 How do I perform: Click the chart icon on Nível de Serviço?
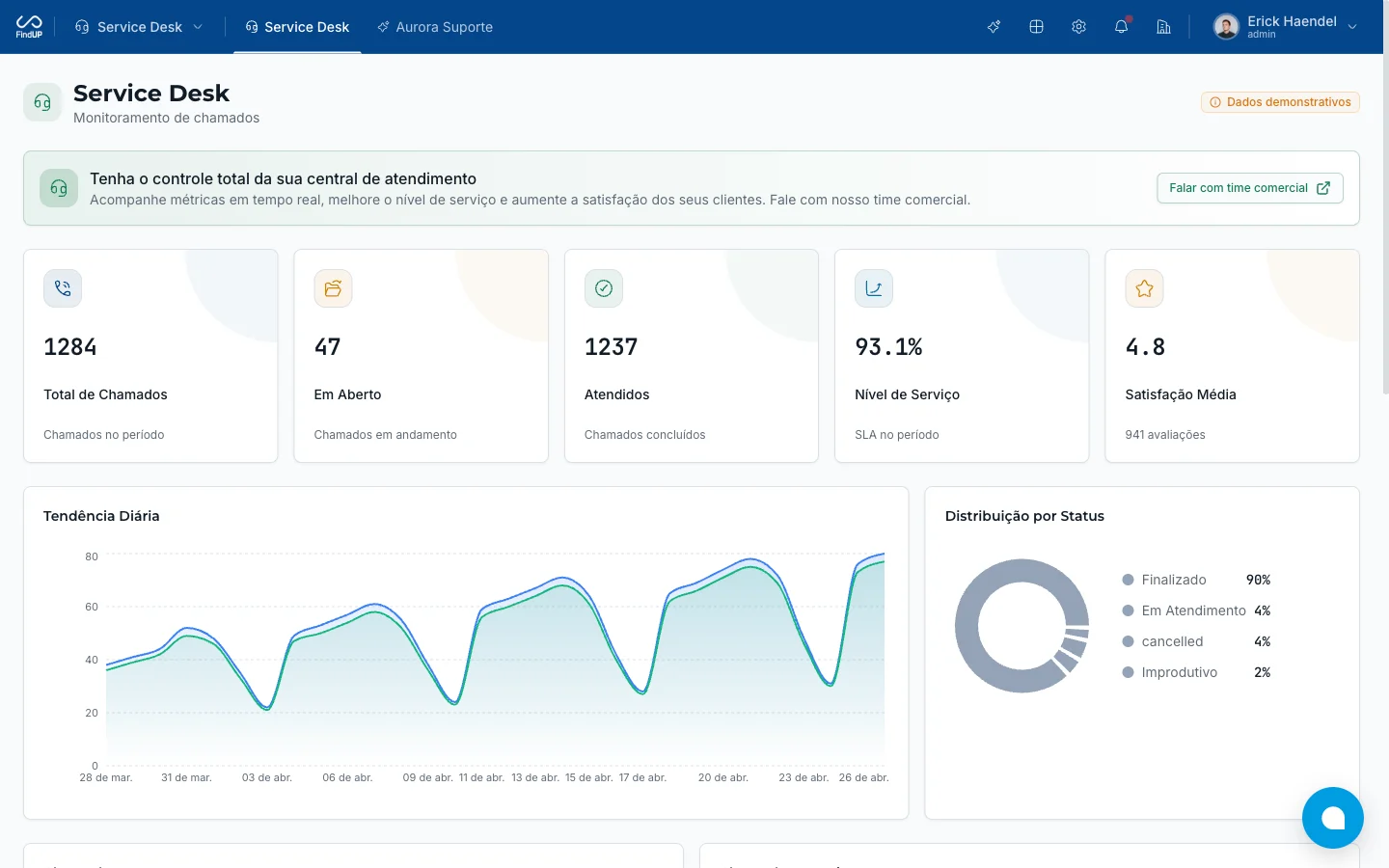coord(874,288)
